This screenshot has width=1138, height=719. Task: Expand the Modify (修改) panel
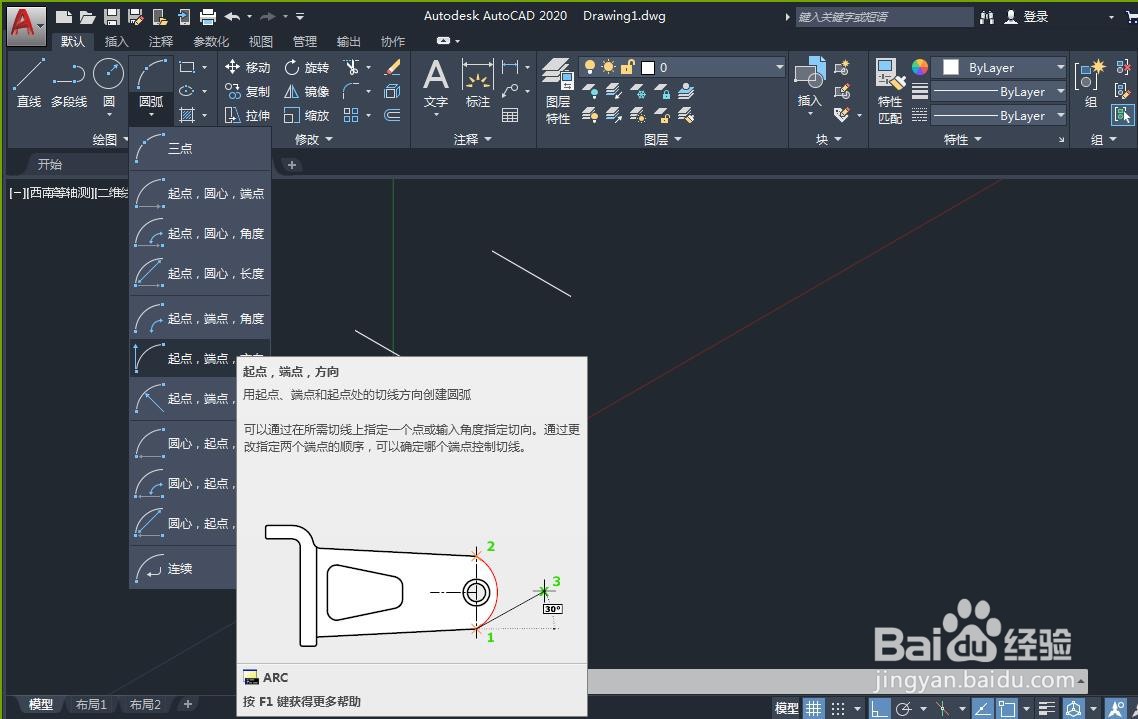(x=314, y=139)
